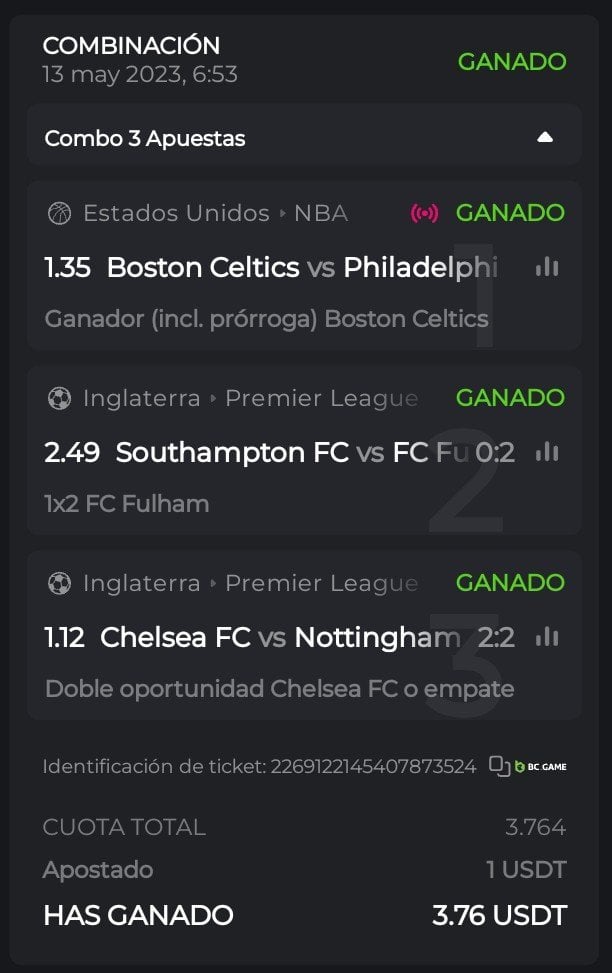Viewport: 612px width, 973px height.
Task: Select Inglaterra Premier League on second bet
Action: [x=250, y=398]
